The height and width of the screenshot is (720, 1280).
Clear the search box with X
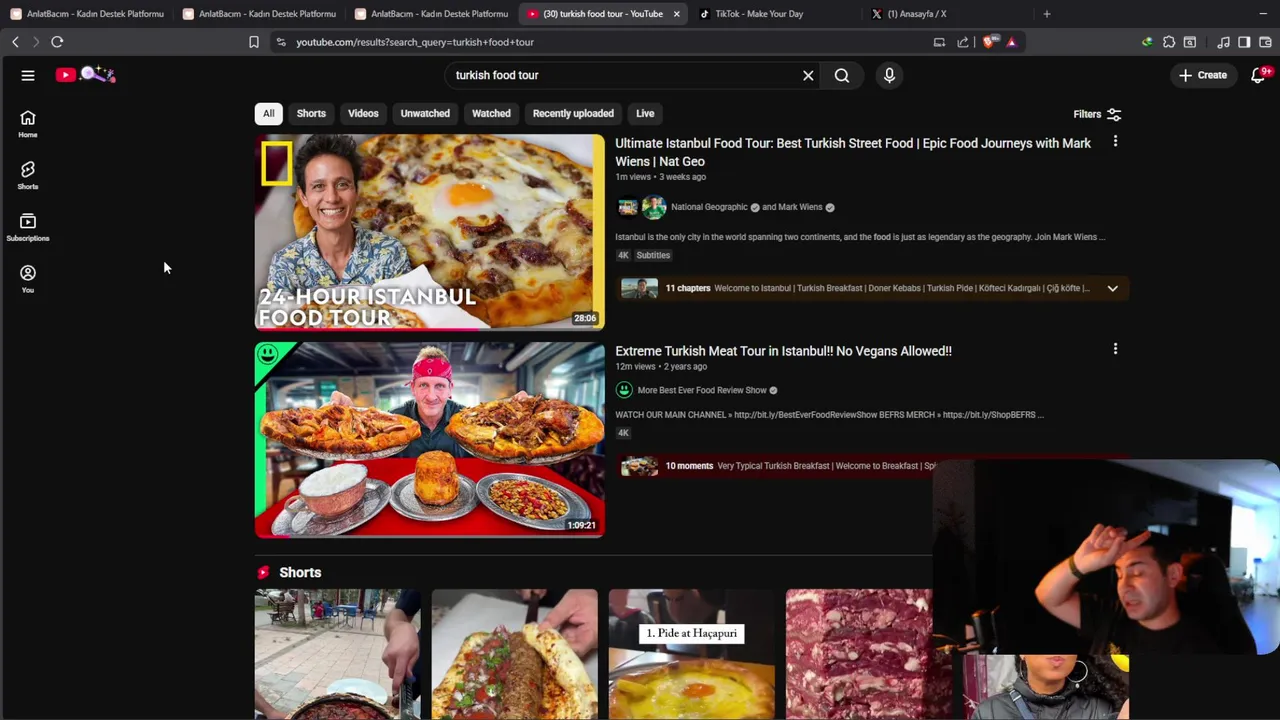pyautogui.click(x=808, y=75)
